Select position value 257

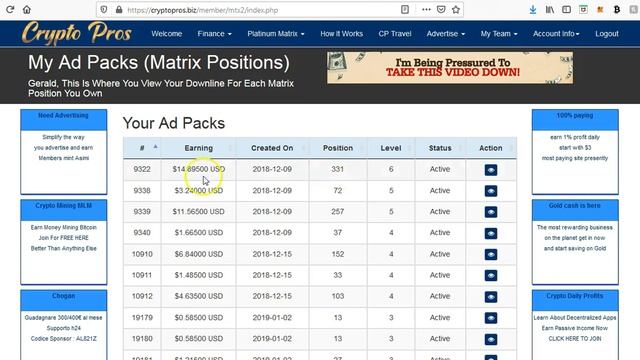coord(338,211)
